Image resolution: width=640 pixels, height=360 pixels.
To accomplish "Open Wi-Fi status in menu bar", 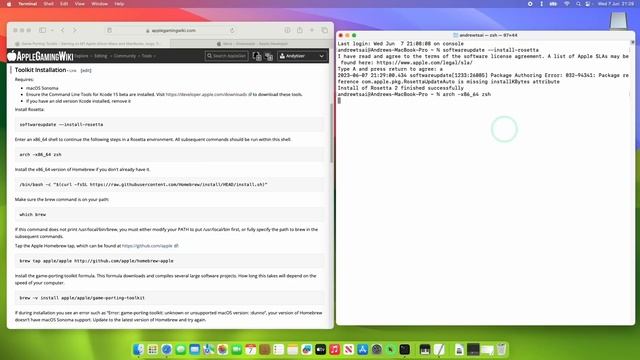I will [567, 4].
